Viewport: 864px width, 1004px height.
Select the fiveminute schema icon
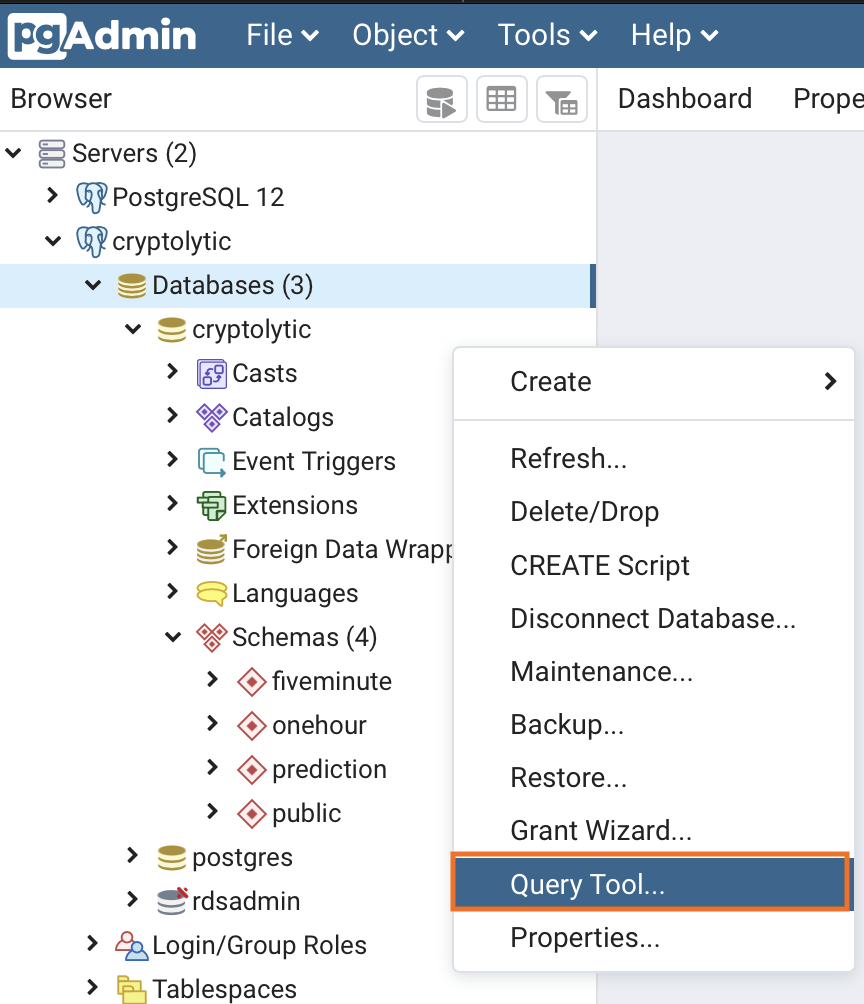[251, 682]
